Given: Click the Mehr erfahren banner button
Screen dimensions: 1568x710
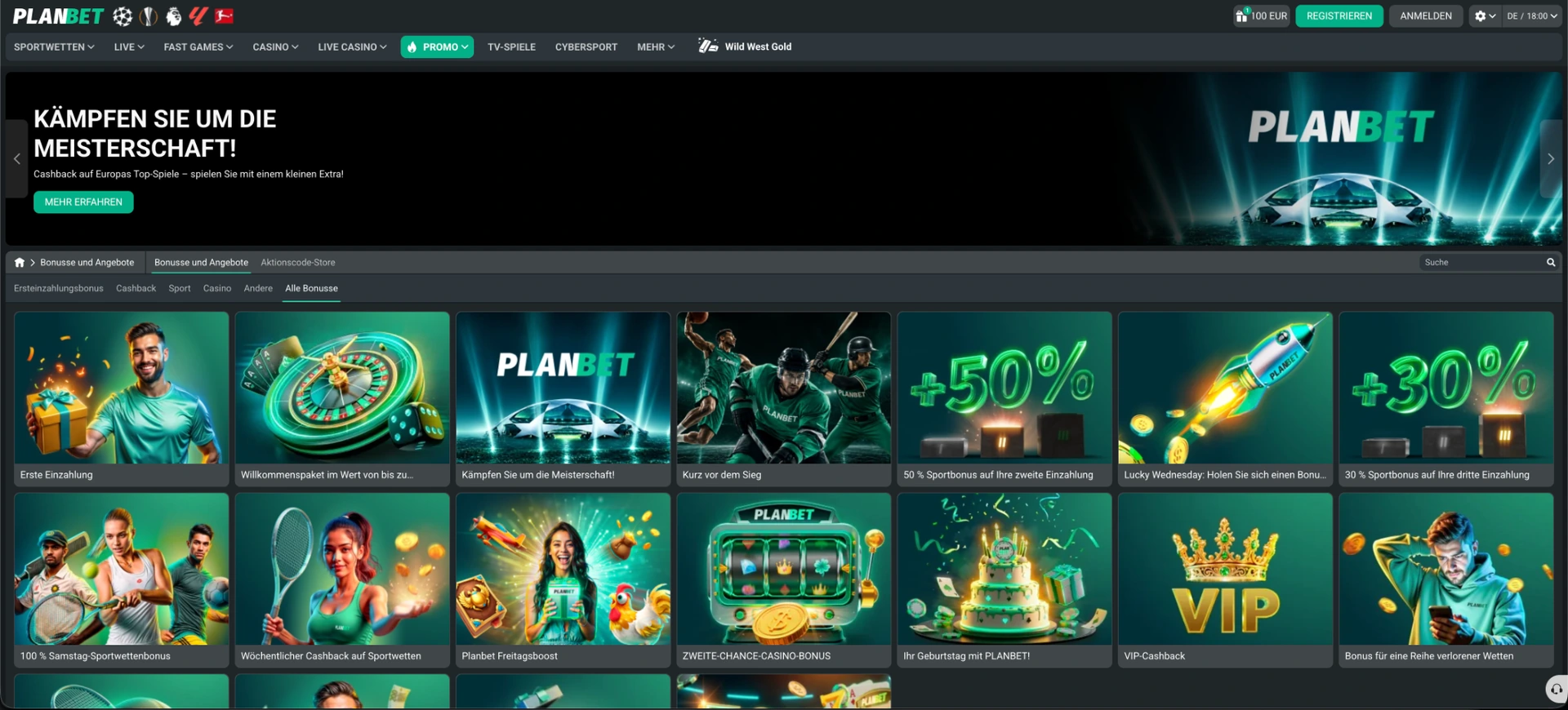Looking at the screenshot, I should 83,202.
